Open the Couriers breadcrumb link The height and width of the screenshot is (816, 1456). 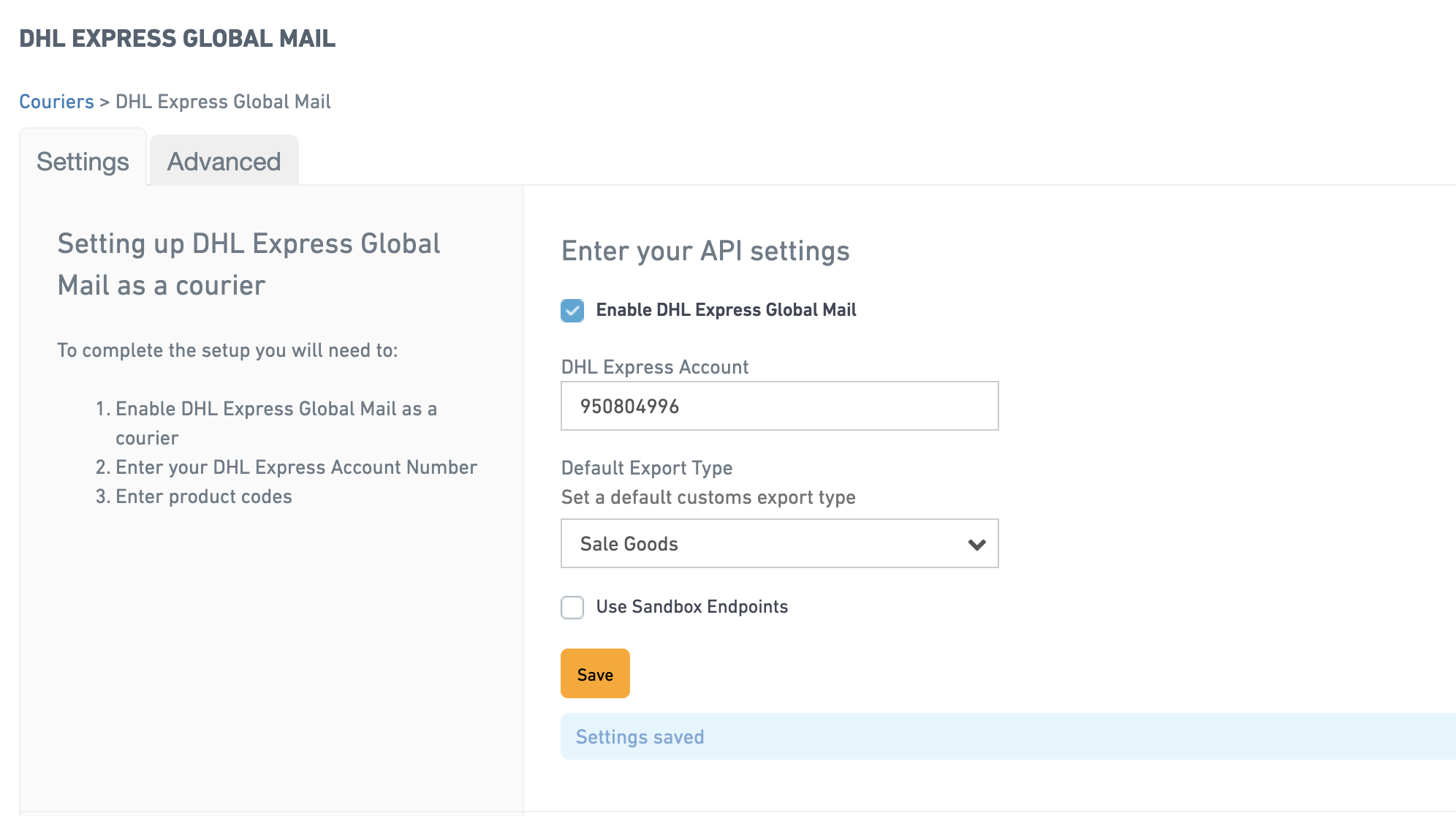pos(56,102)
